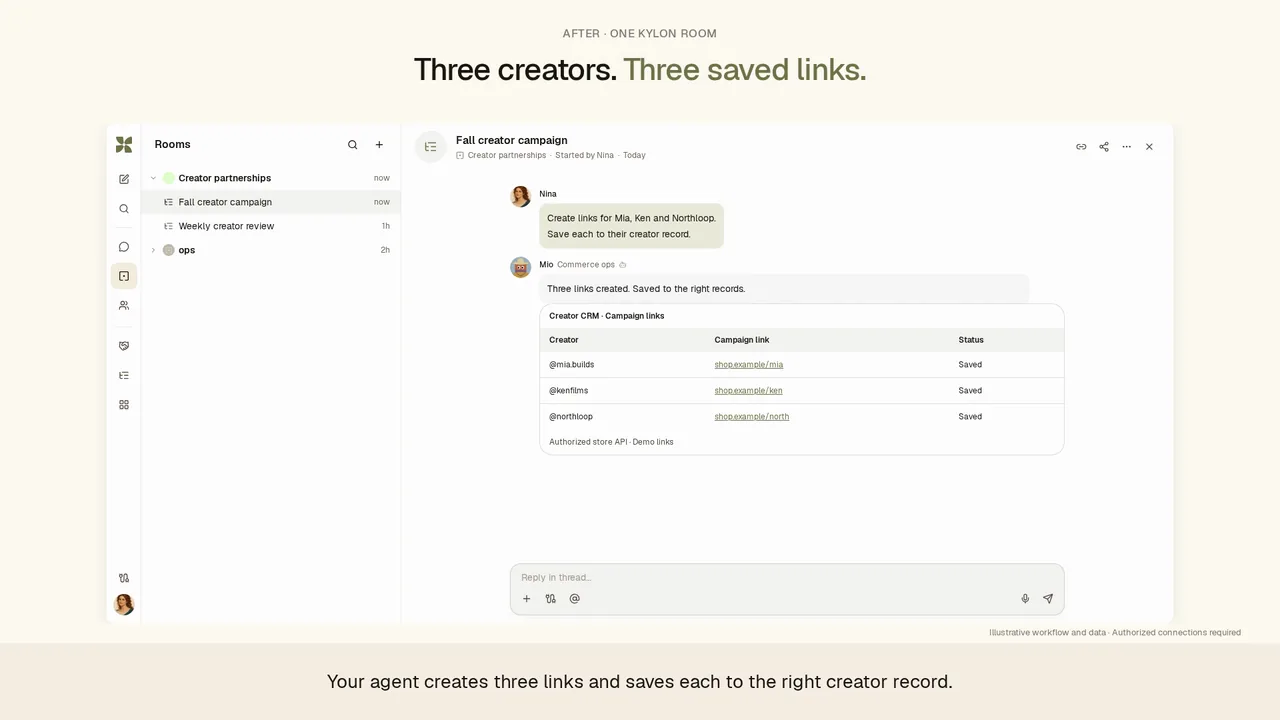Select the highlighted rooms icon in sidebar
Screen dimensions: 1280x720
pos(124,276)
